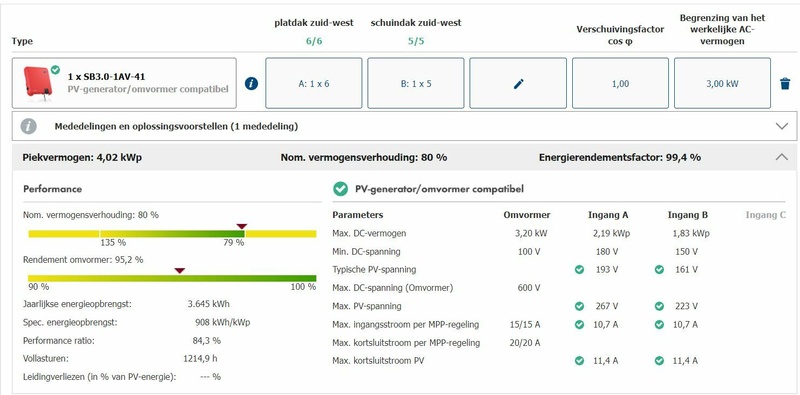Click the 6/6 platdak module count

tap(314, 41)
